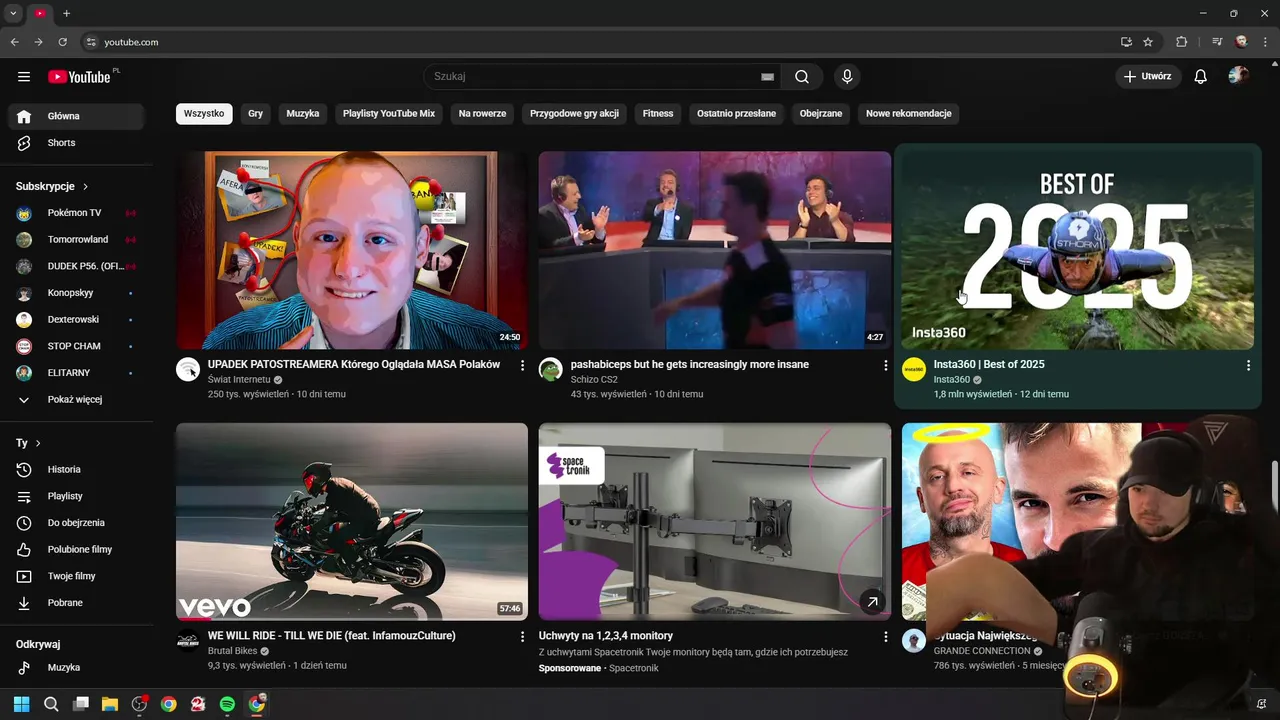This screenshot has width=1280, height=720.
Task: Select the Obejrzane chip
Action: click(x=821, y=114)
